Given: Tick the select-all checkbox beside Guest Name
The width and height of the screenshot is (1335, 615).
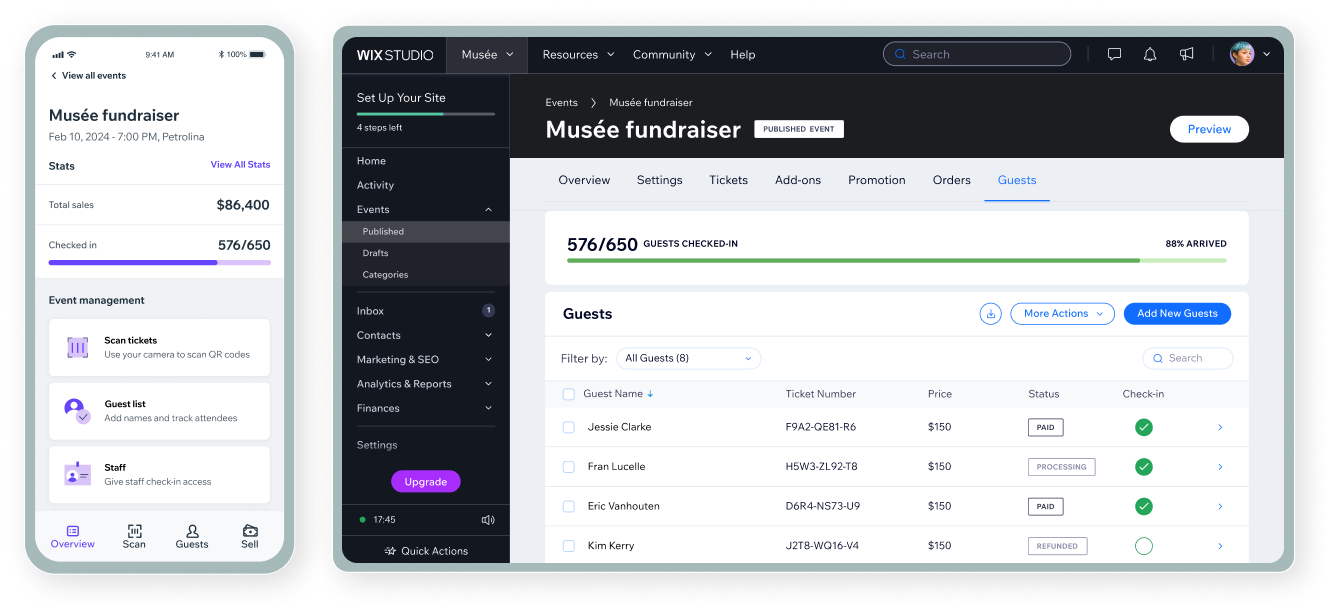Looking at the screenshot, I should (569, 394).
